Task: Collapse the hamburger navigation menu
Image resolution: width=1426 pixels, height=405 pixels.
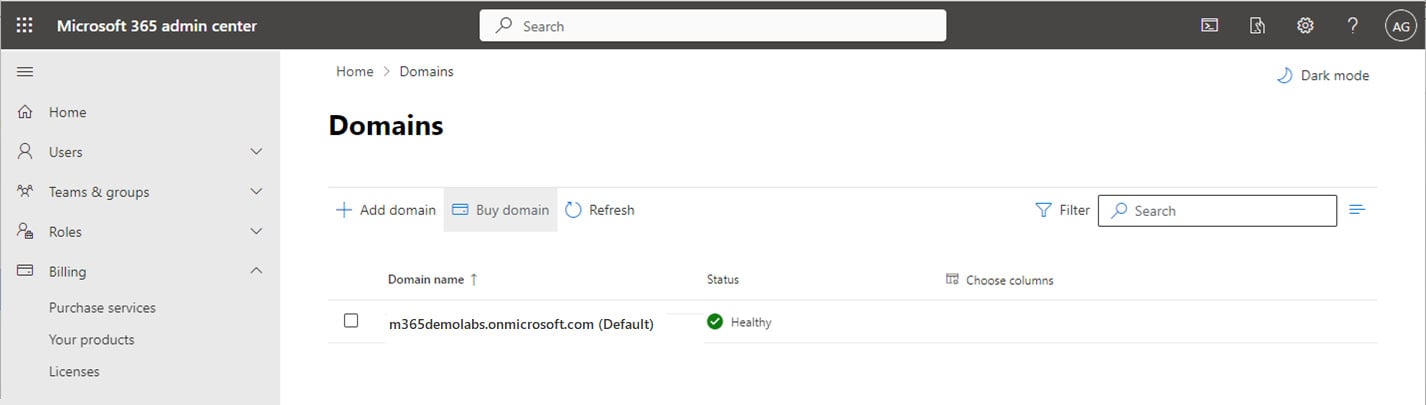Action: tap(25, 72)
